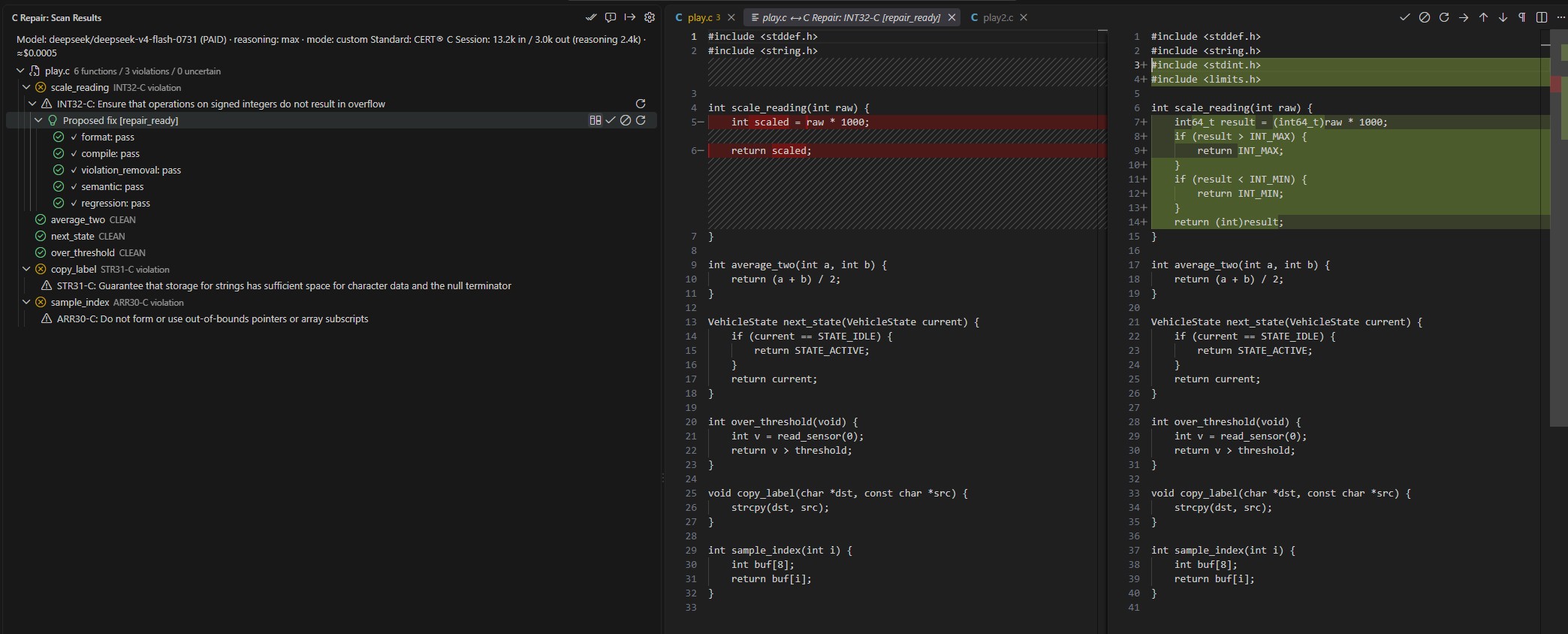Click model info line mentioning deepseek-v4-flash
Viewport: 1568px width, 634px height.
pyautogui.click(x=330, y=46)
